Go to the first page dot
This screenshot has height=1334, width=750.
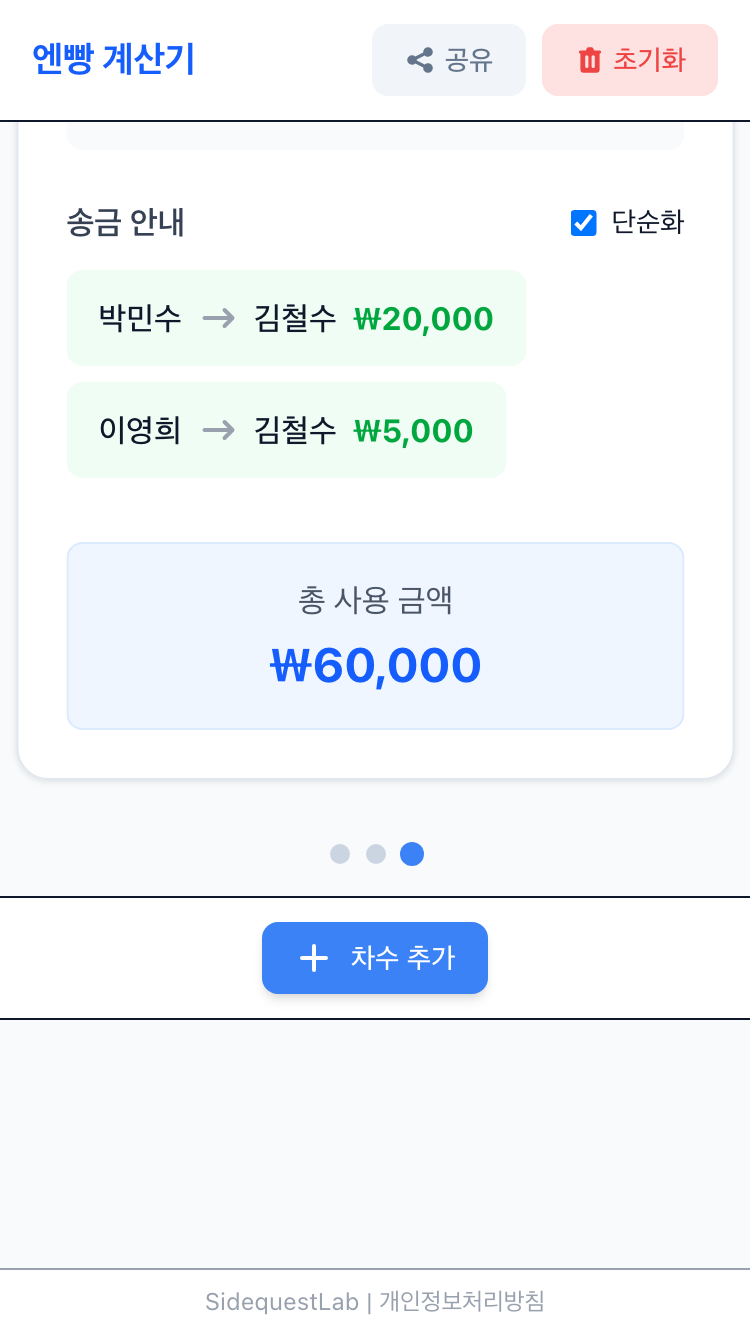coord(340,854)
